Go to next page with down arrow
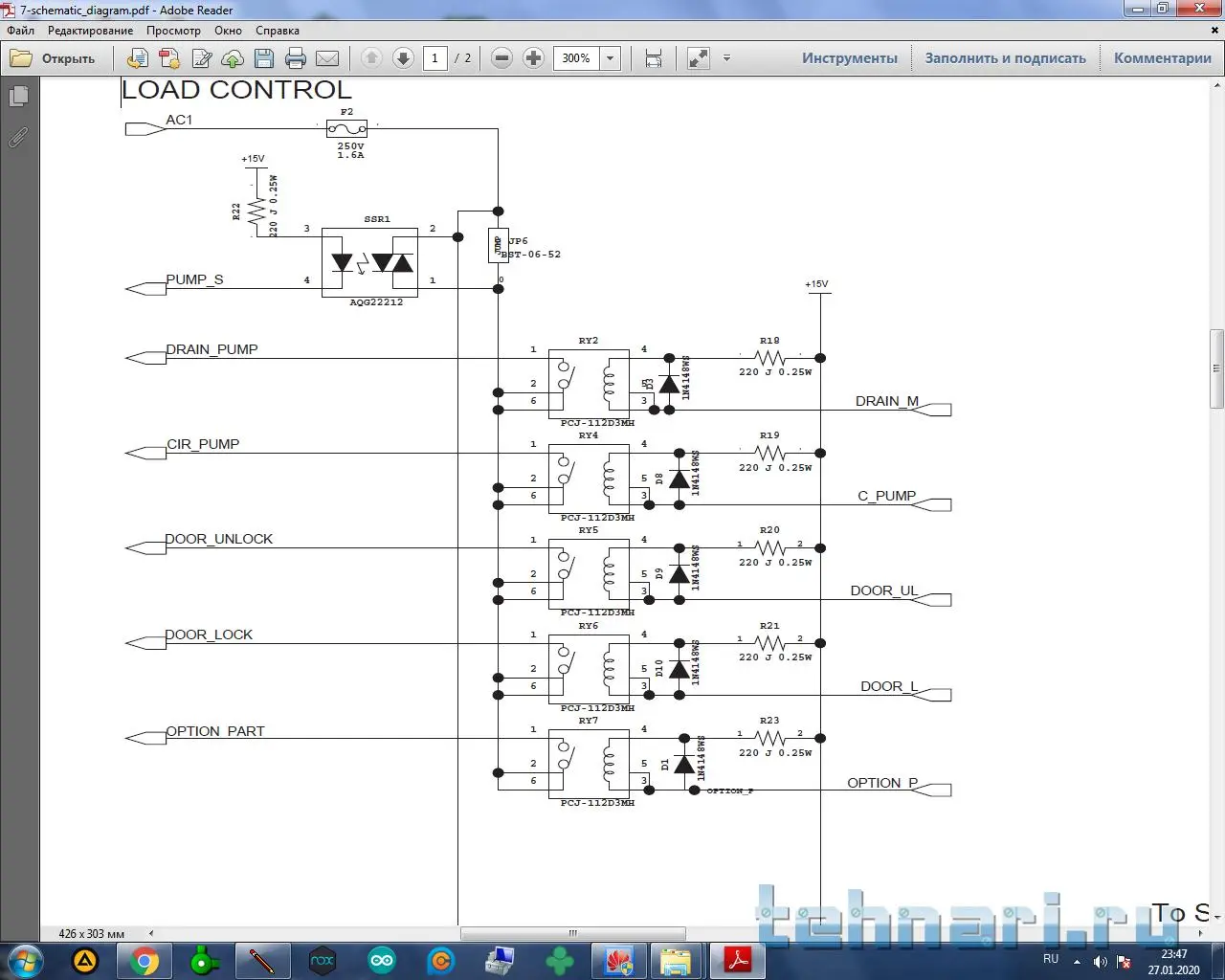Viewport: 1225px width, 980px height. point(403,58)
